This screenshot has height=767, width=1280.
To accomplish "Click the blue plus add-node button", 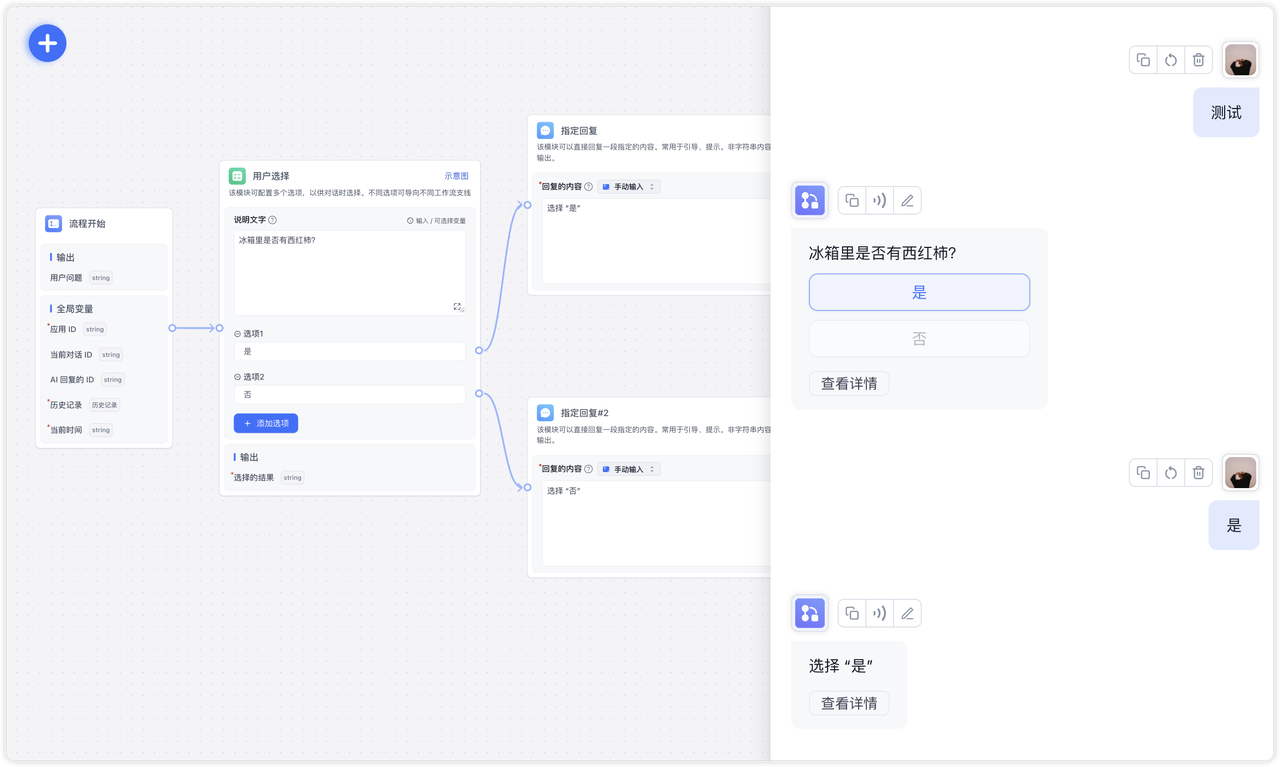I will (x=47, y=43).
